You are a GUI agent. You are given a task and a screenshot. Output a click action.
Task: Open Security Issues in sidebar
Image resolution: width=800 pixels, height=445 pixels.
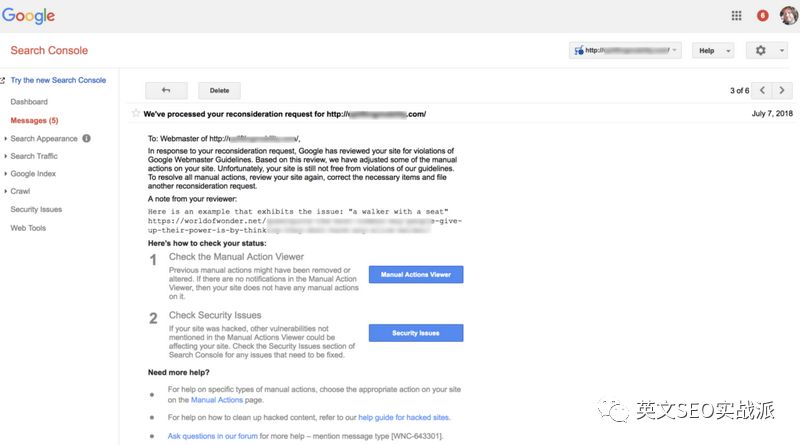(x=36, y=209)
